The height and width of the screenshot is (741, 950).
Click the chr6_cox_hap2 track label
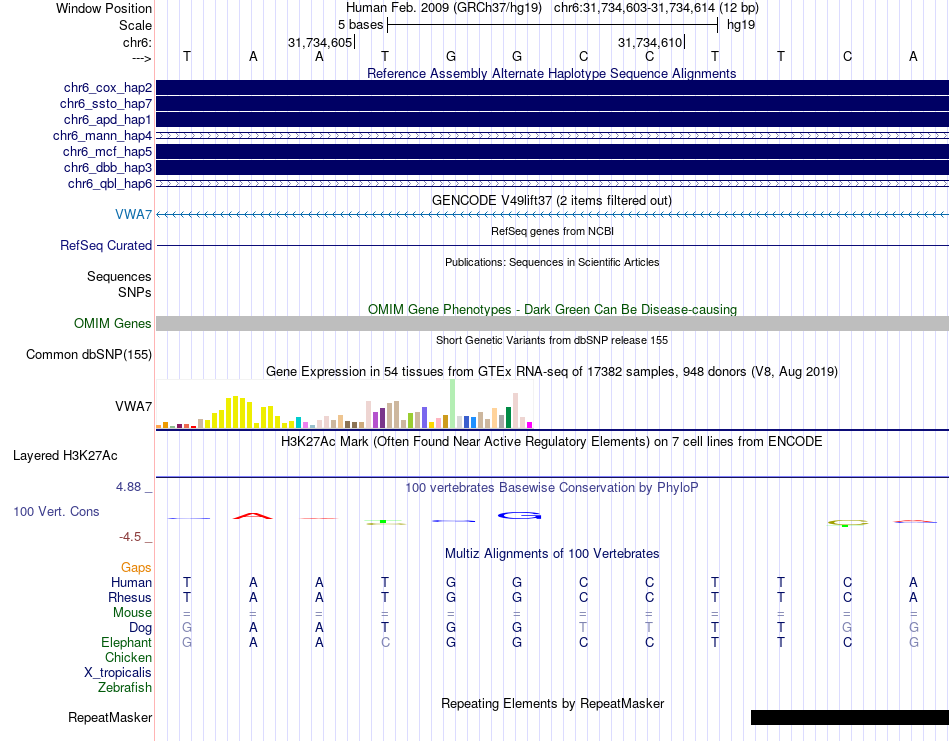108,88
